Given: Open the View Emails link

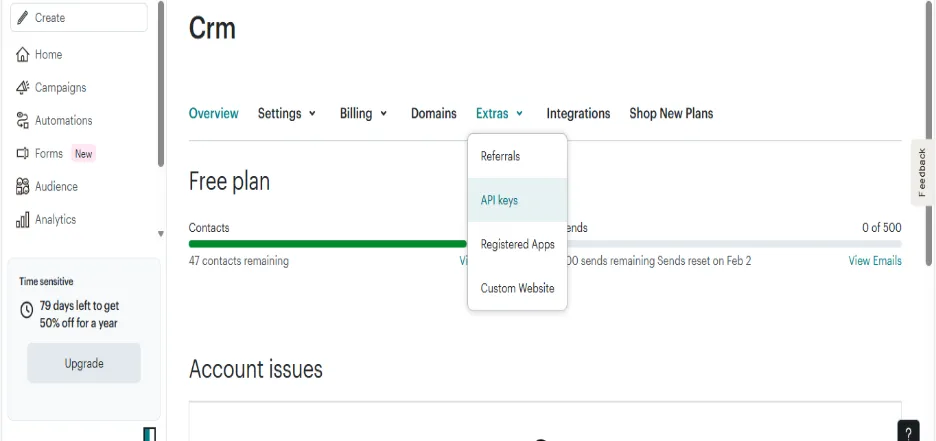Looking at the screenshot, I should (875, 261).
